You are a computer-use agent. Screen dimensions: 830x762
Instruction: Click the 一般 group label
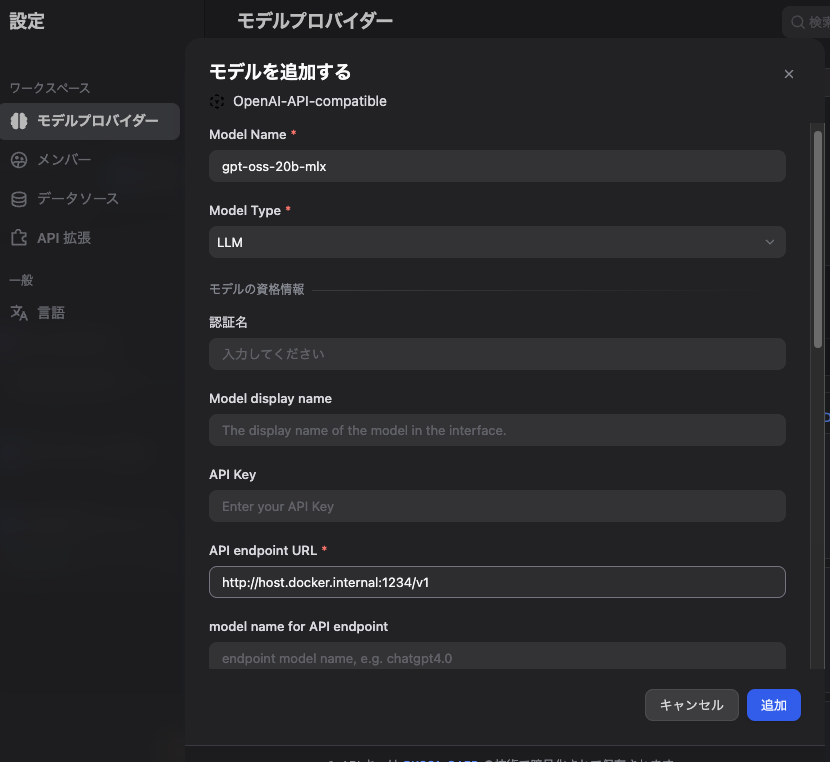click(21, 280)
